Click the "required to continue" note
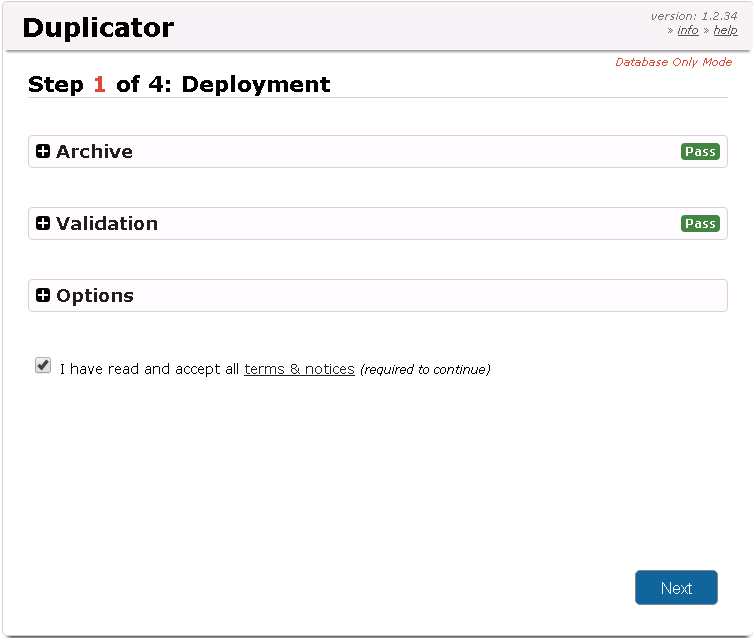The image size is (753, 638). tap(425, 370)
